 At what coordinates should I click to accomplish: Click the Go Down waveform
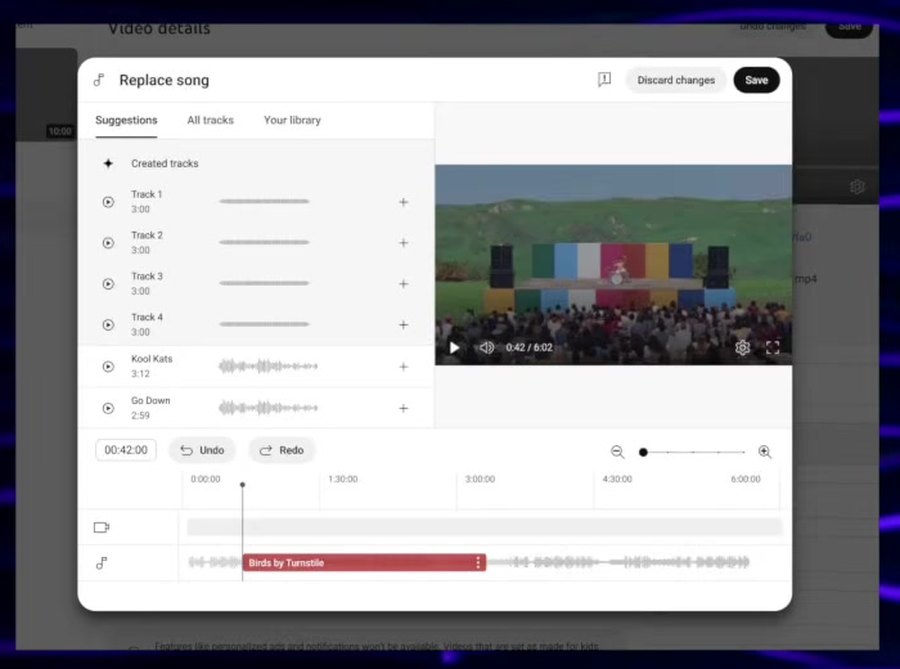(268, 408)
